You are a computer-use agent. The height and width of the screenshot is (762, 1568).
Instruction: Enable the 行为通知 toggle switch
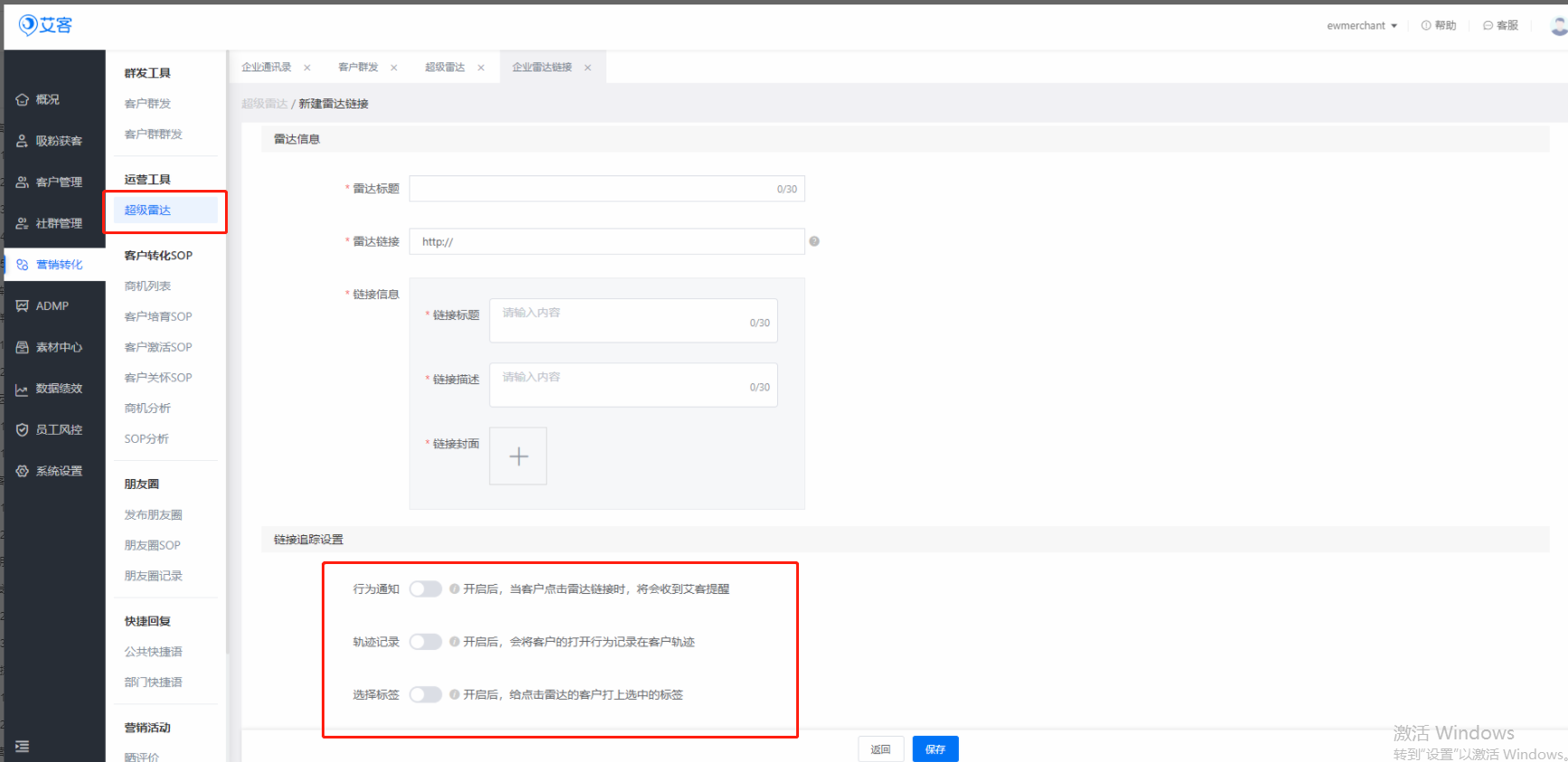tap(425, 589)
